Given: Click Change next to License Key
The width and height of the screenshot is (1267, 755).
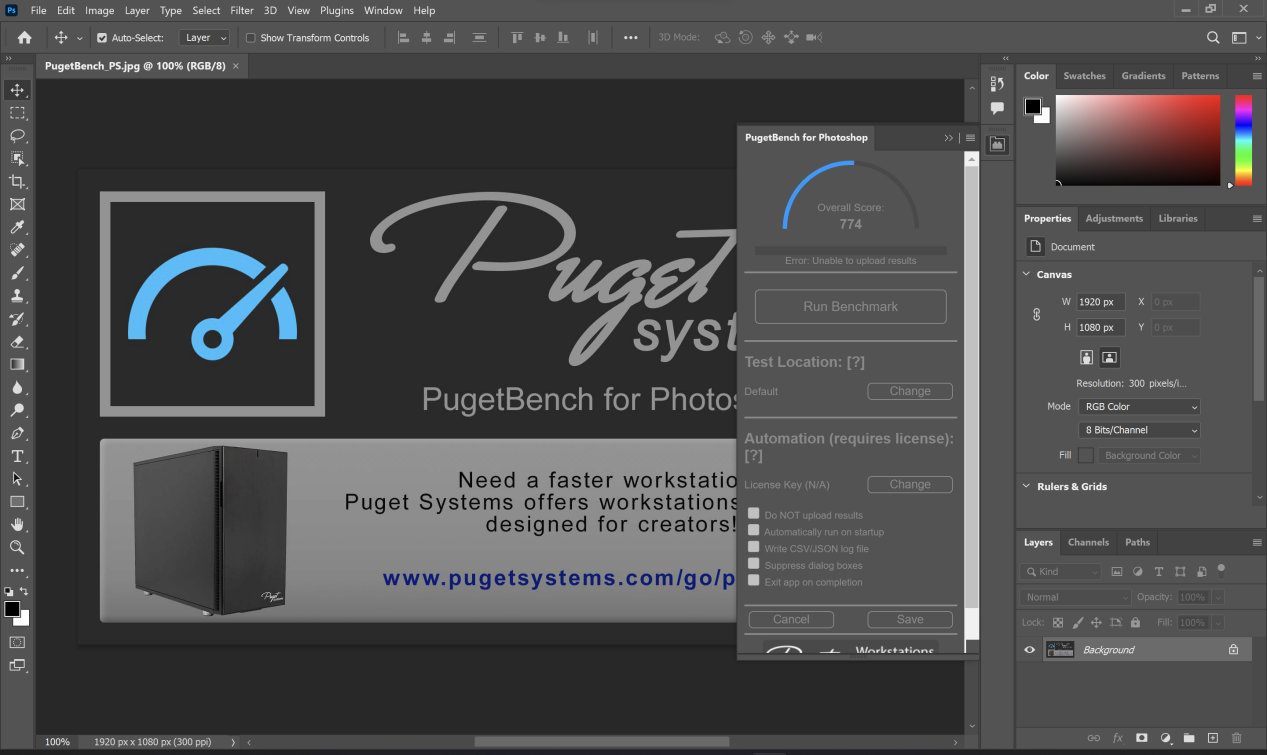Looking at the screenshot, I should (910, 484).
